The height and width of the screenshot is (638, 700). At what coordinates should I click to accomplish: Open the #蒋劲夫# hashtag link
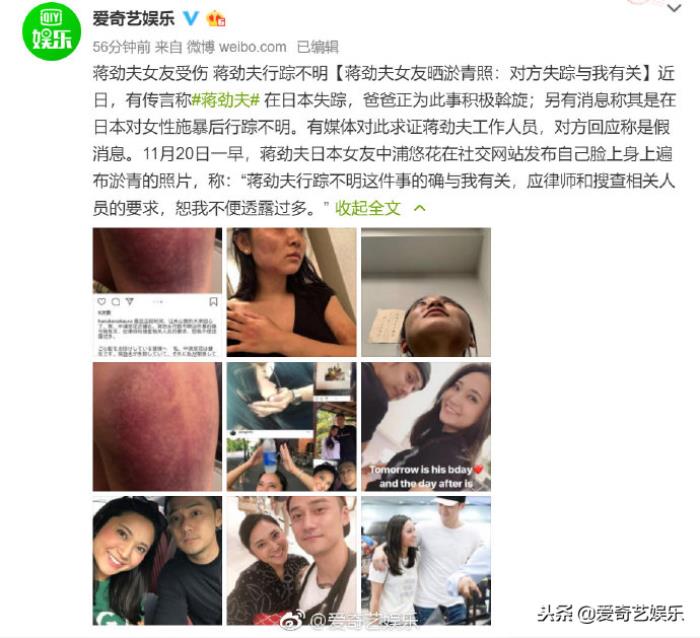[x=225, y=100]
